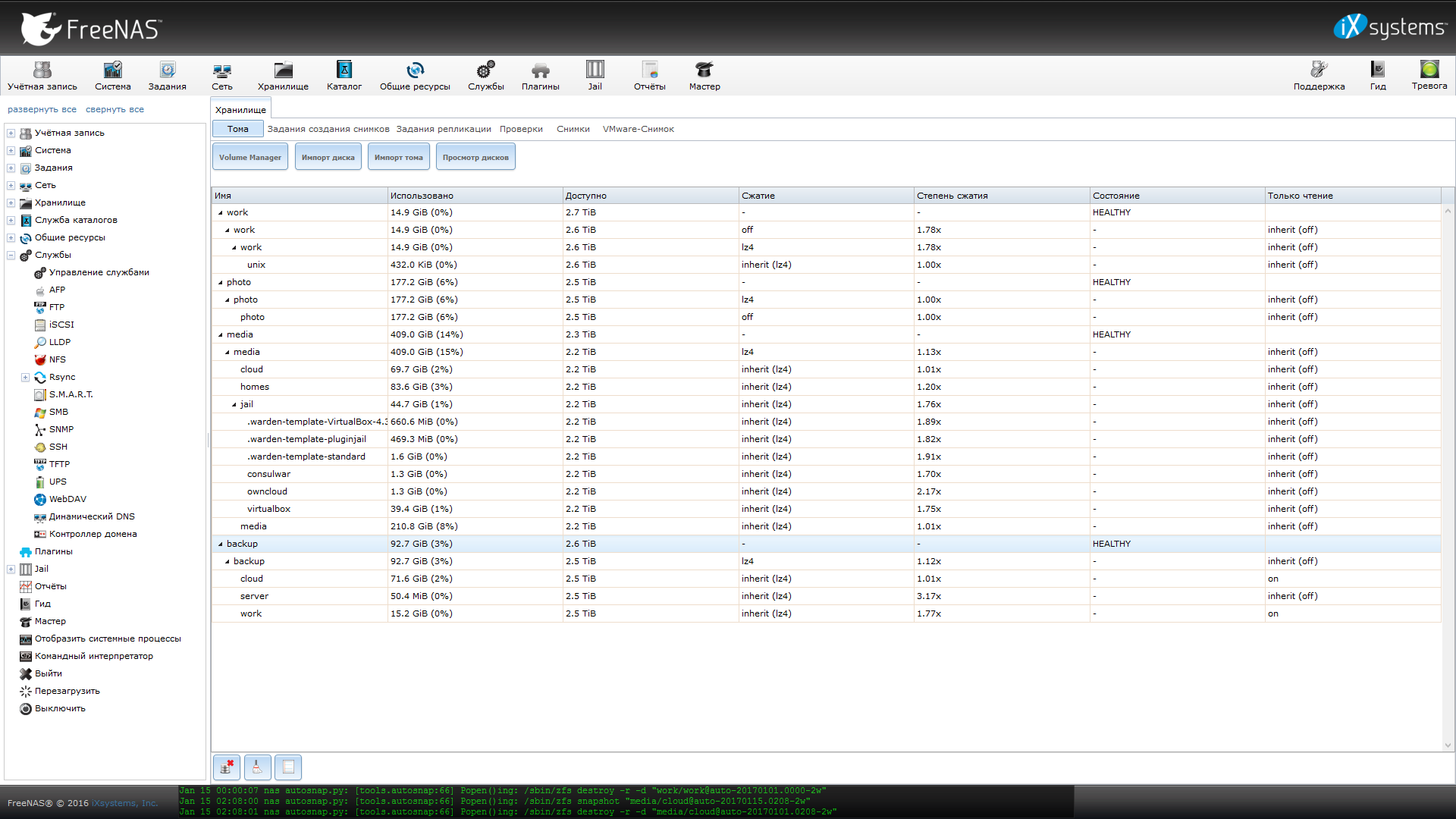Open FTP service in sidebar
The width and height of the screenshot is (1456, 819).
click(57, 307)
